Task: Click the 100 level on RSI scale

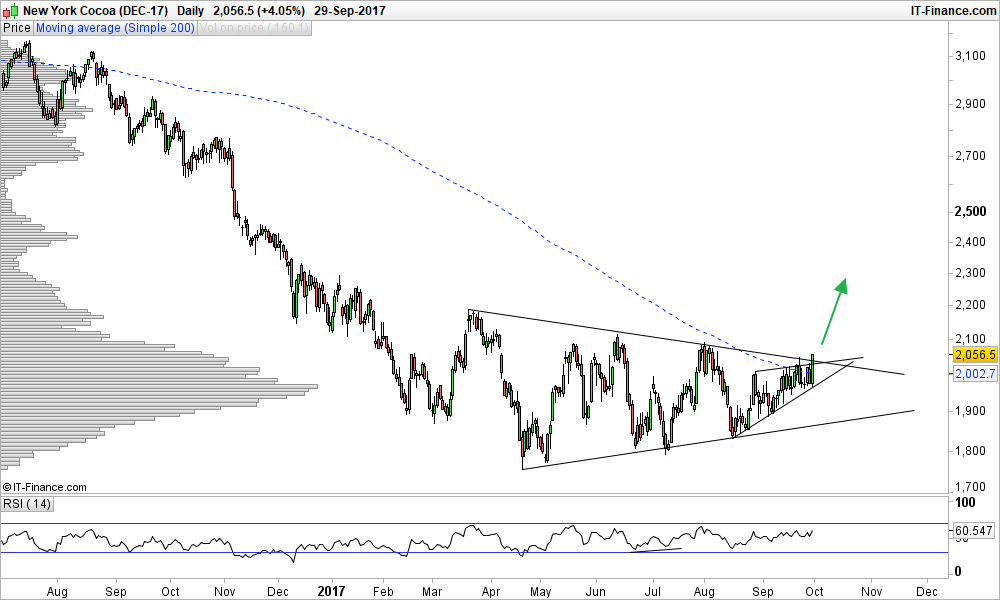Action: point(963,503)
